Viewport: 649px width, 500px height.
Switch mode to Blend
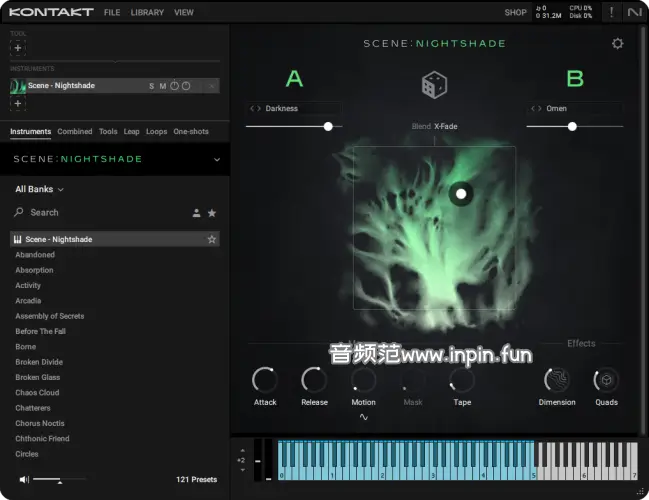[421, 126]
